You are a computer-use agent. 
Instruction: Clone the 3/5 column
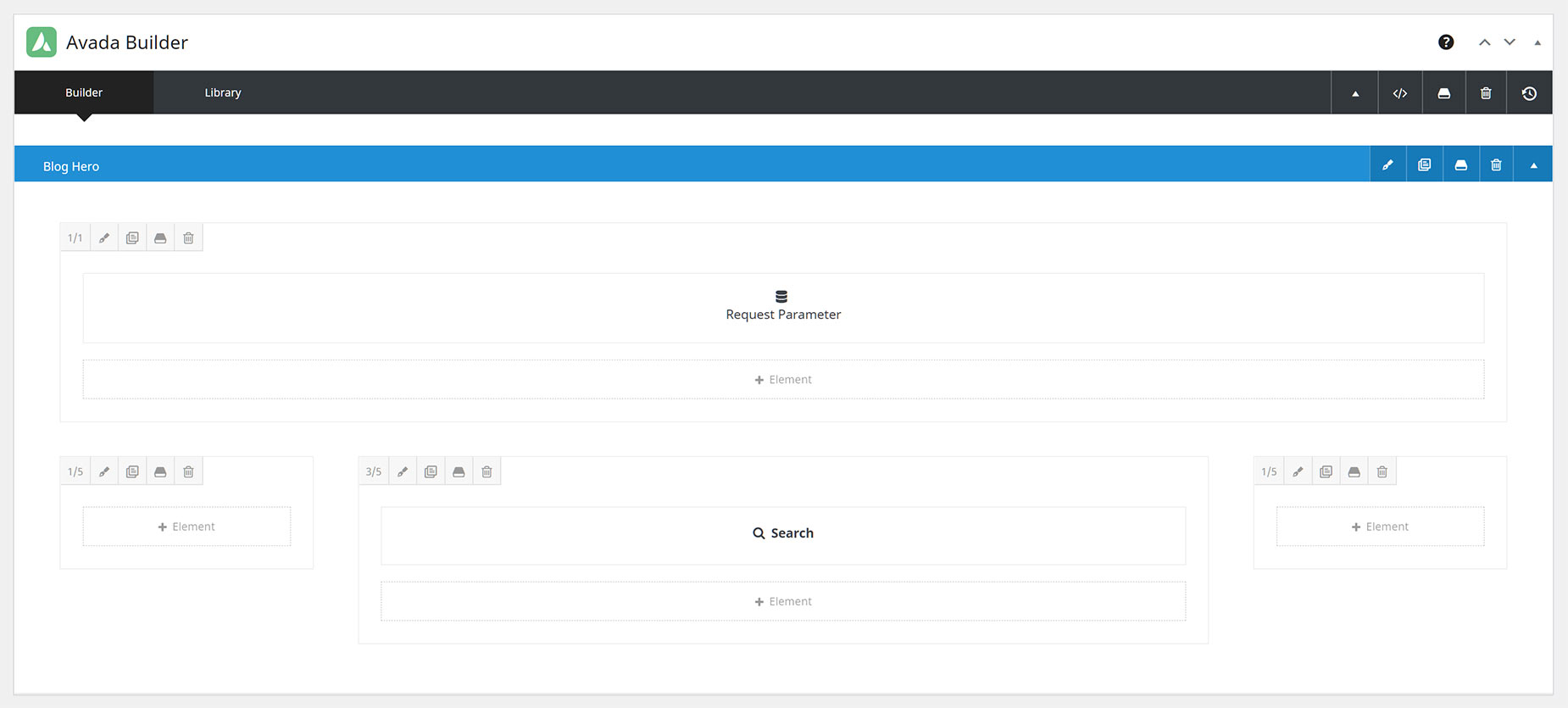(431, 471)
